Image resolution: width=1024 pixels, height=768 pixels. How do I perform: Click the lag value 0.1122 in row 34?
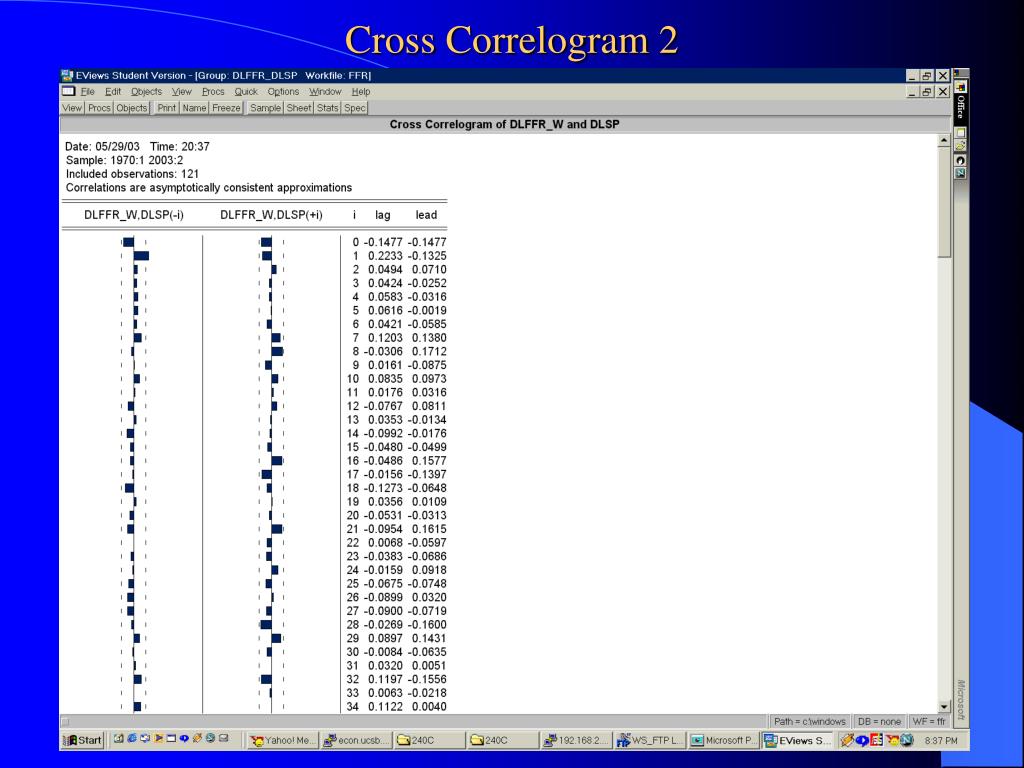click(385, 707)
